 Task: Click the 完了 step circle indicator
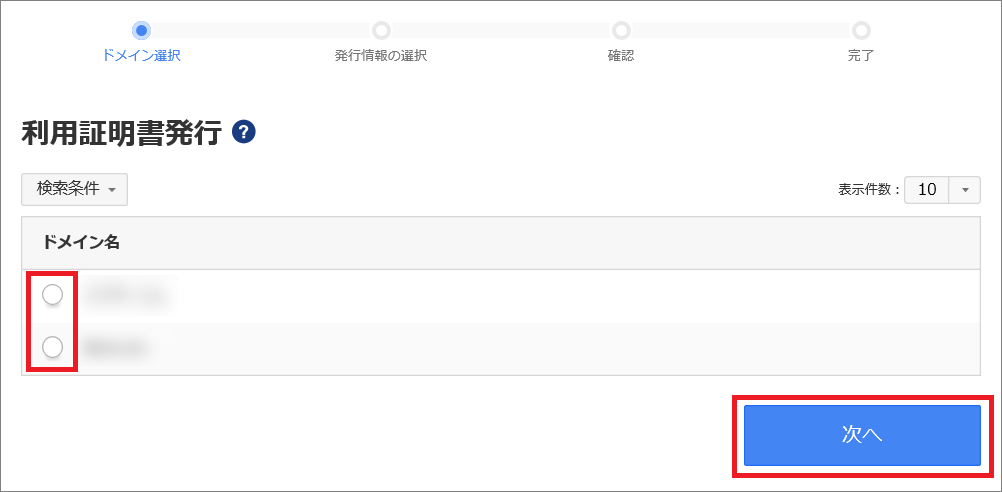click(861, 30)
